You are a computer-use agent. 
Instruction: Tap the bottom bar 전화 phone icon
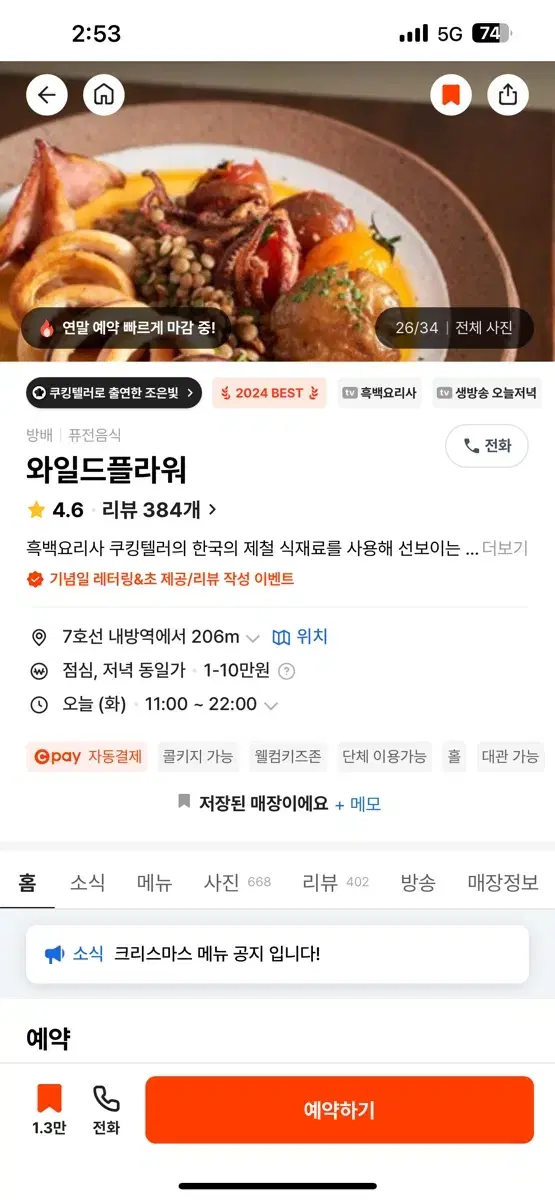click(x=106, y=1110)
